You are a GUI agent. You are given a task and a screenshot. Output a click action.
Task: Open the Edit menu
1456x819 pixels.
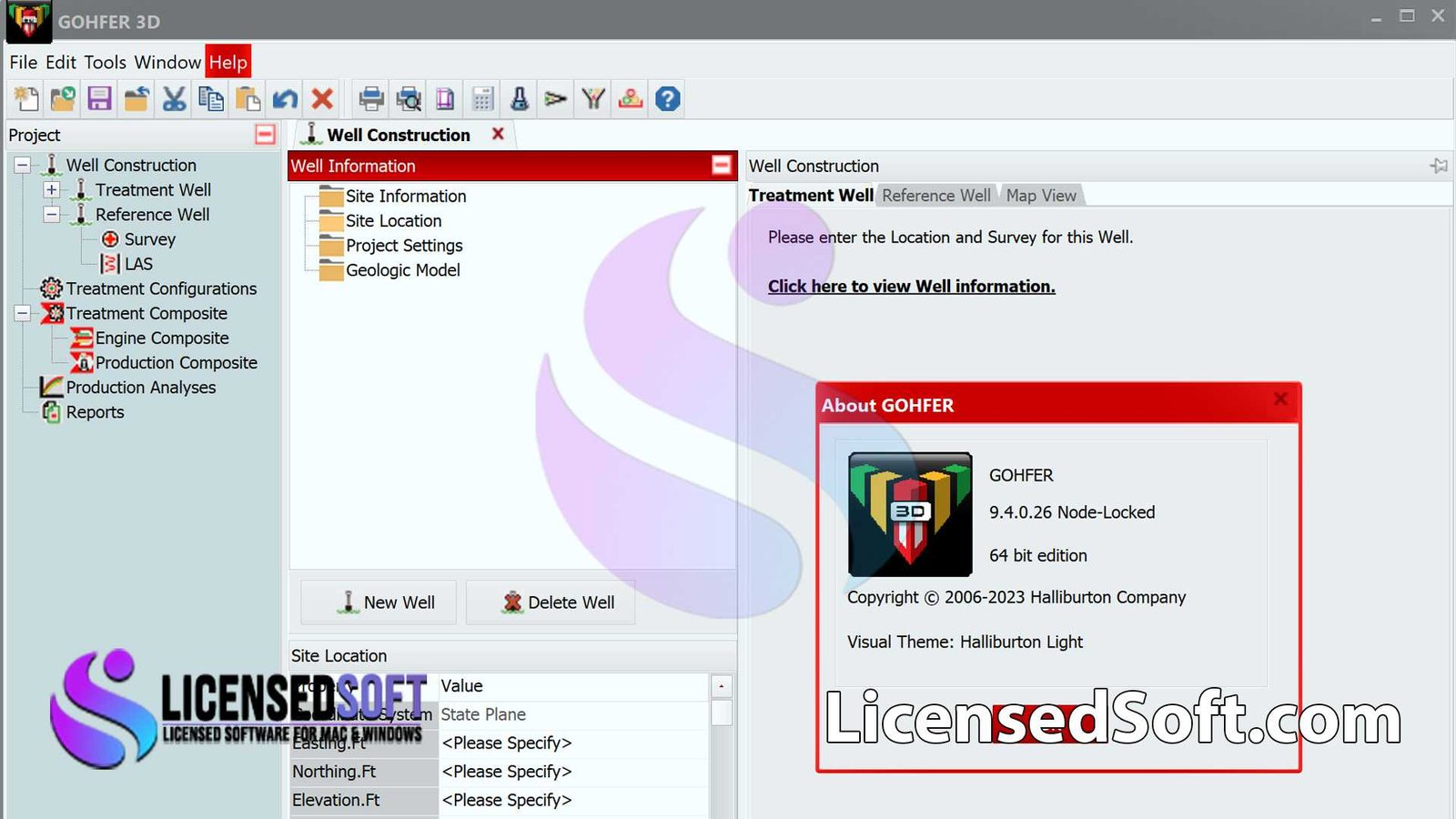(61, 62)
